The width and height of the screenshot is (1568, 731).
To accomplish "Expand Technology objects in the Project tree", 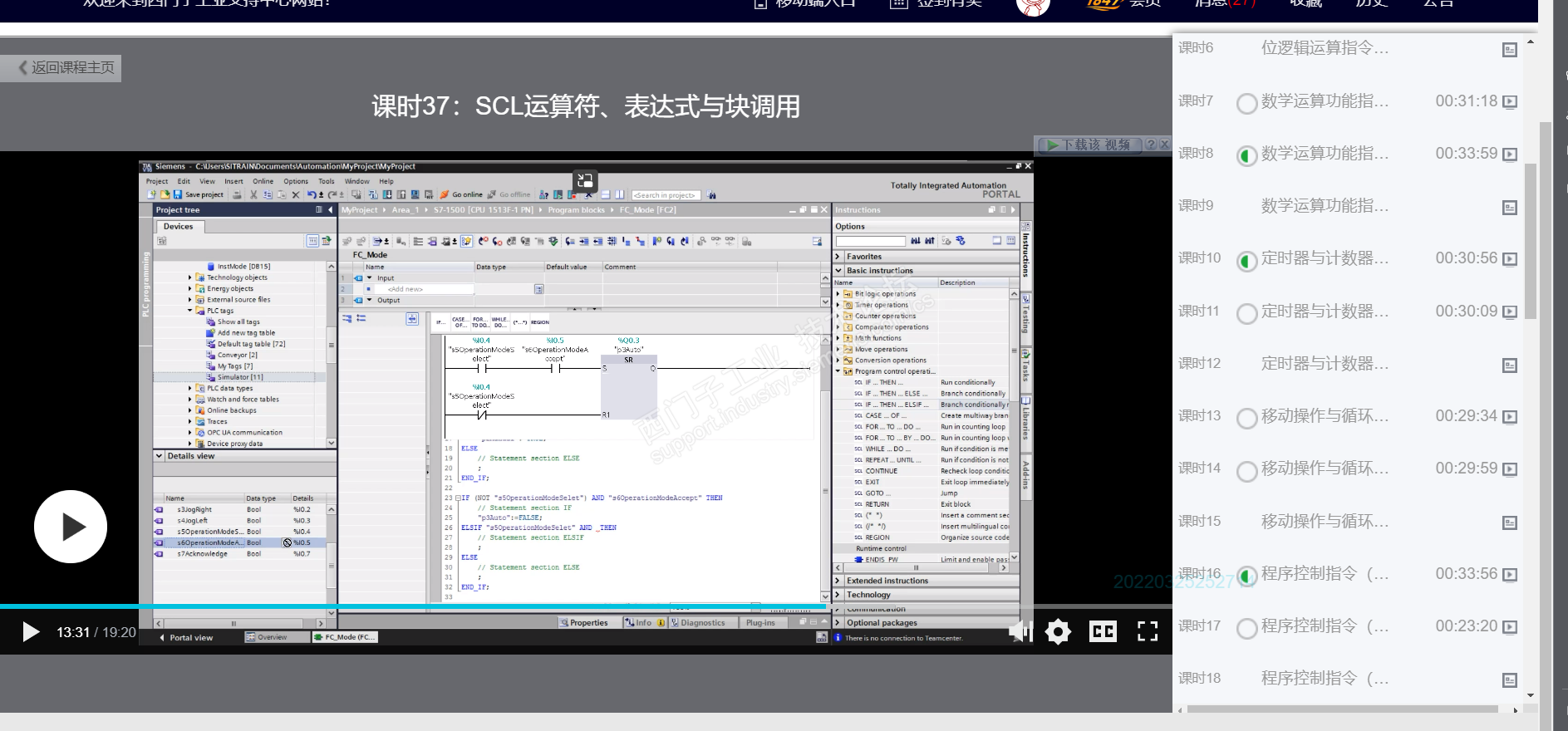I will point(189,277).
